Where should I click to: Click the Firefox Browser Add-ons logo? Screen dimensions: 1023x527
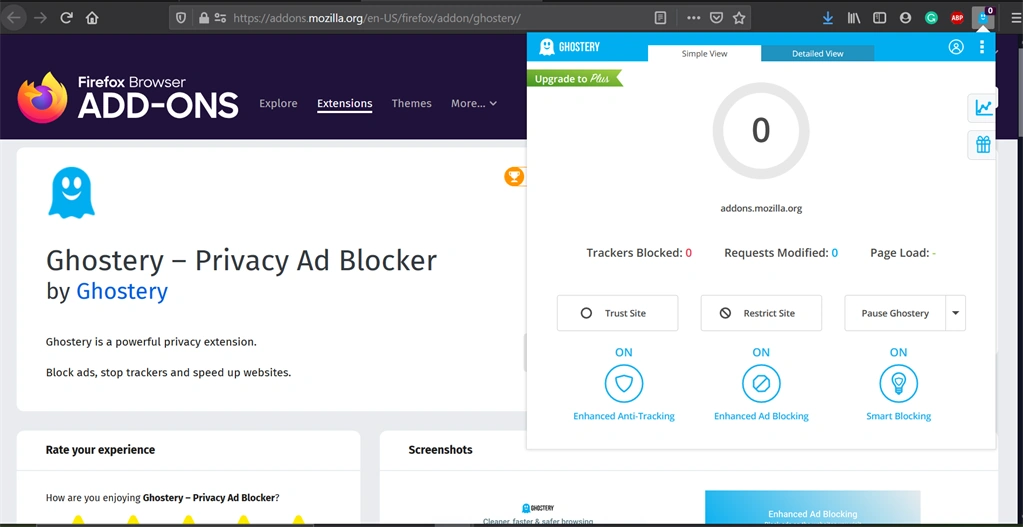point(128,98)
